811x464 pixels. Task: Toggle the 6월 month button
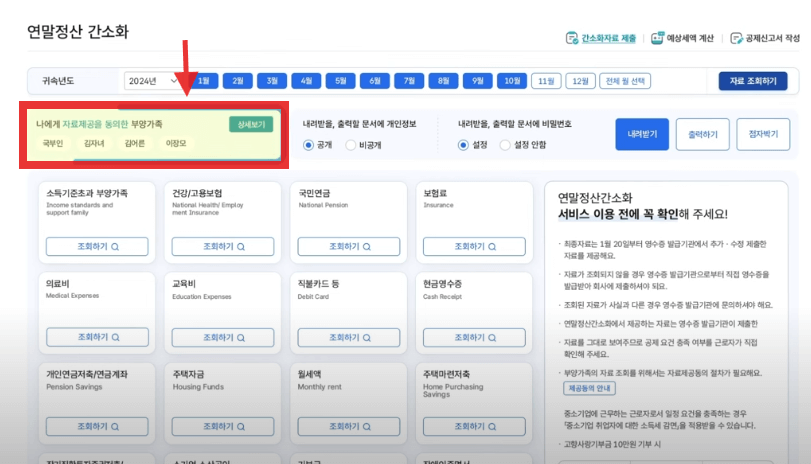pos(375,81)
